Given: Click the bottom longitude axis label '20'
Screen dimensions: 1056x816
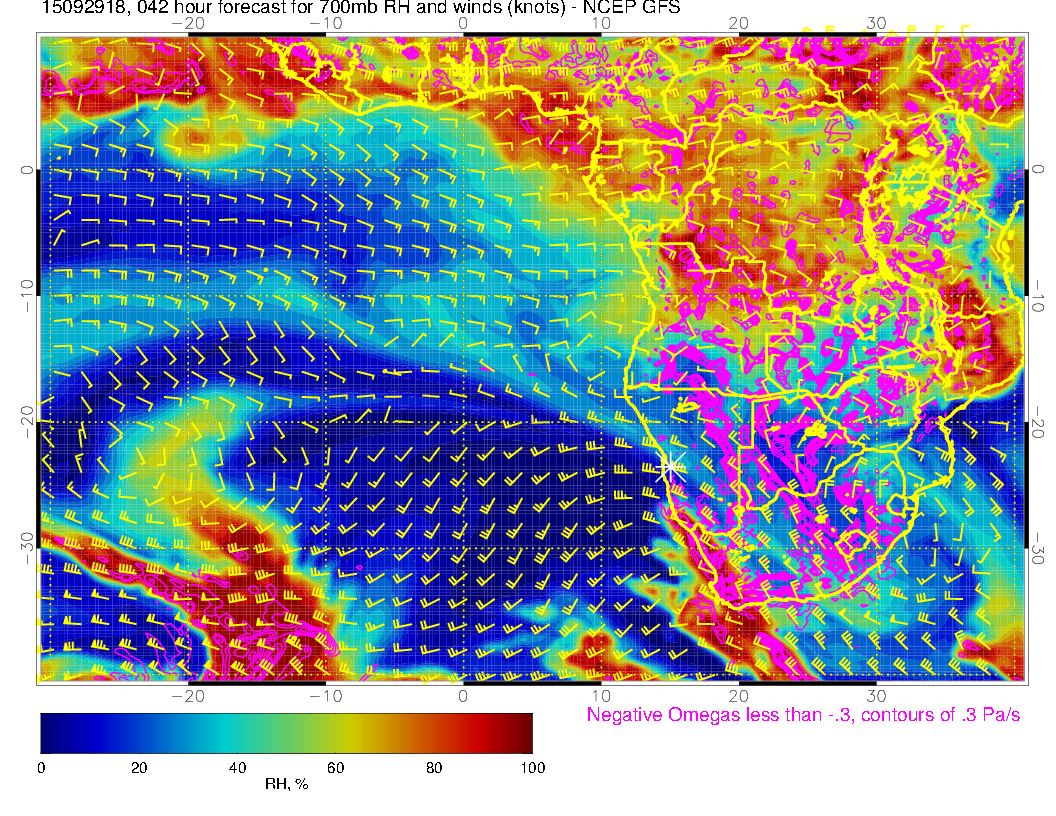Looking at the screenshot, I should 738,696.
